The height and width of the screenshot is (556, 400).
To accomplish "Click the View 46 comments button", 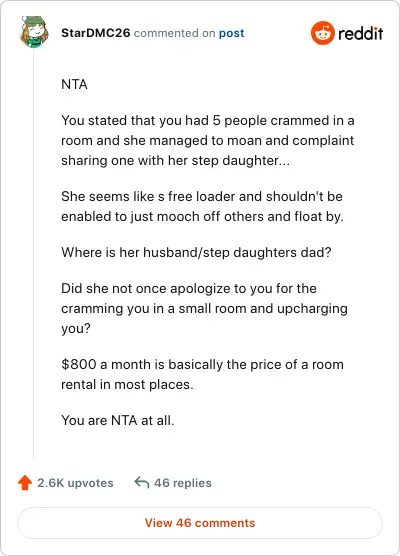I will (200, 523).
